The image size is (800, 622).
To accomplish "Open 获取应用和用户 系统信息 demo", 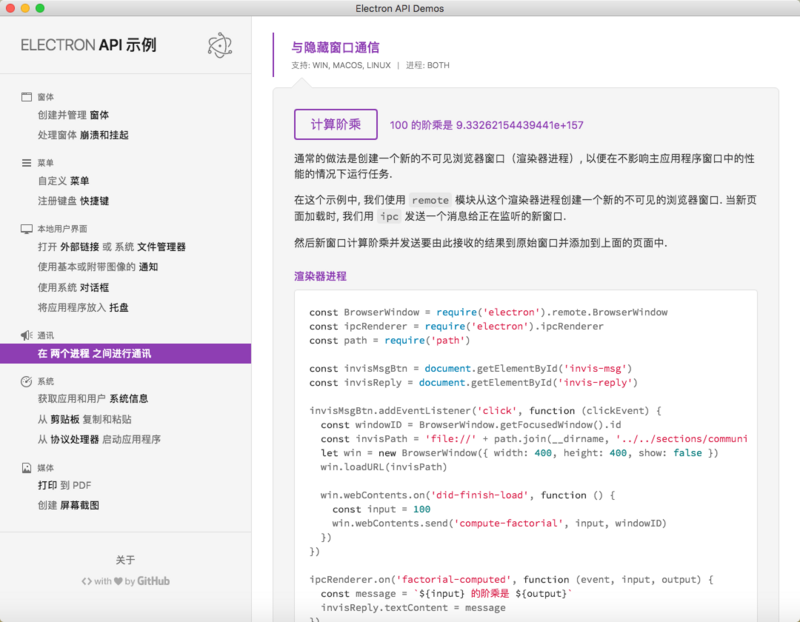I will coord(93,399).
